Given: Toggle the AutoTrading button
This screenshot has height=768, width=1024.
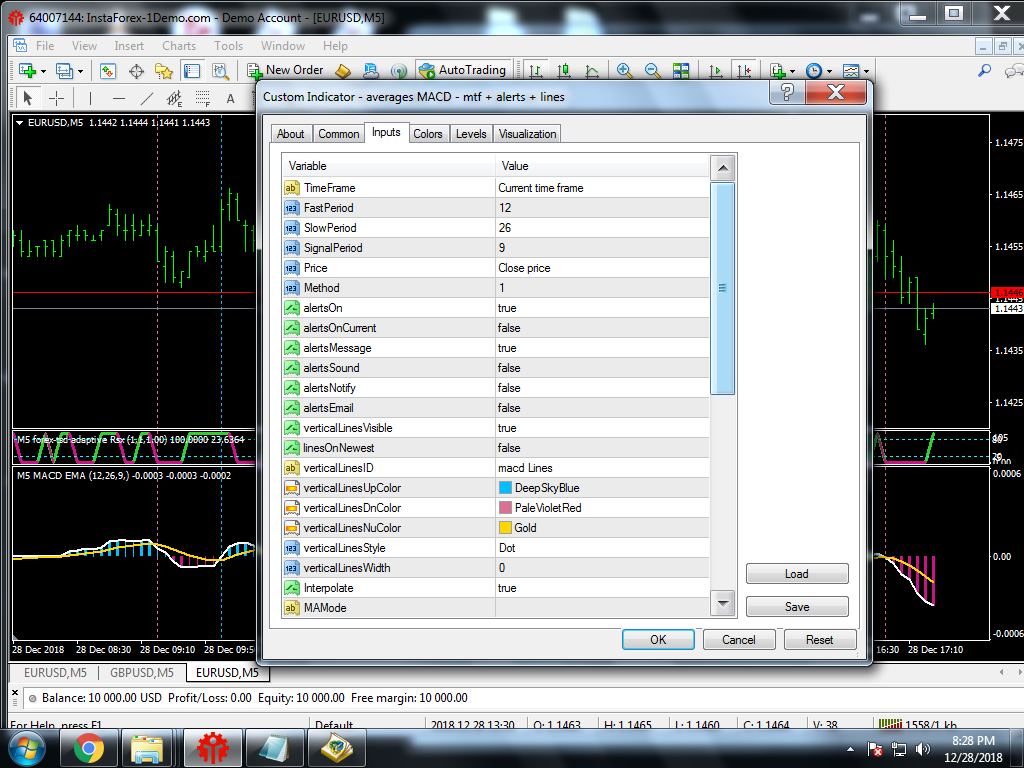Looking at the screenshot, I should [x=462, y=70].
